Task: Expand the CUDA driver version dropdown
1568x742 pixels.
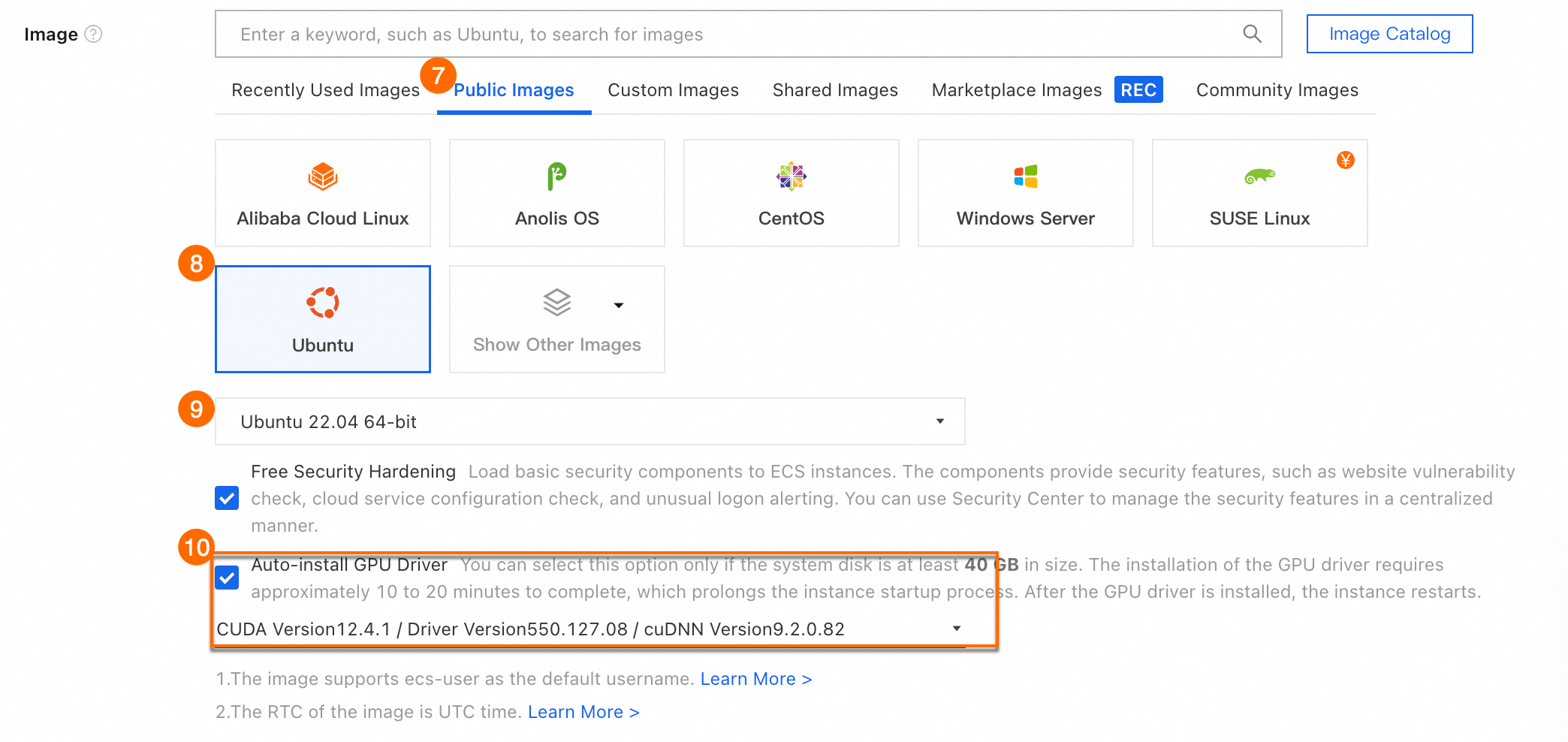Action: (x=590, y=629)
